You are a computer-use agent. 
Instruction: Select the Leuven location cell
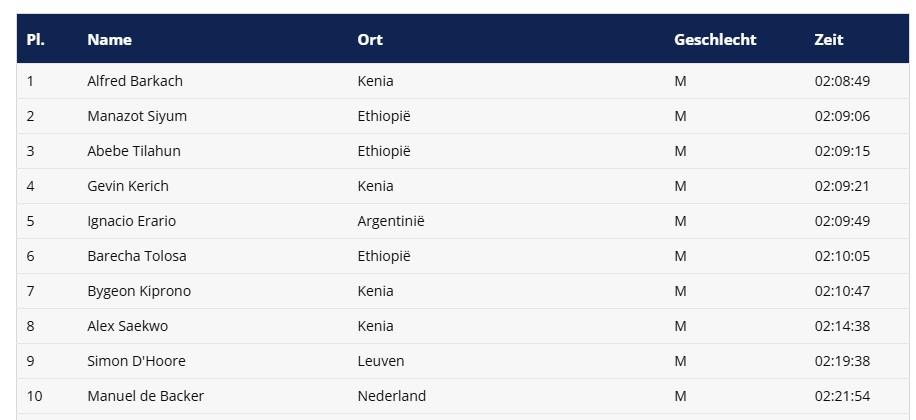point(381,361)
